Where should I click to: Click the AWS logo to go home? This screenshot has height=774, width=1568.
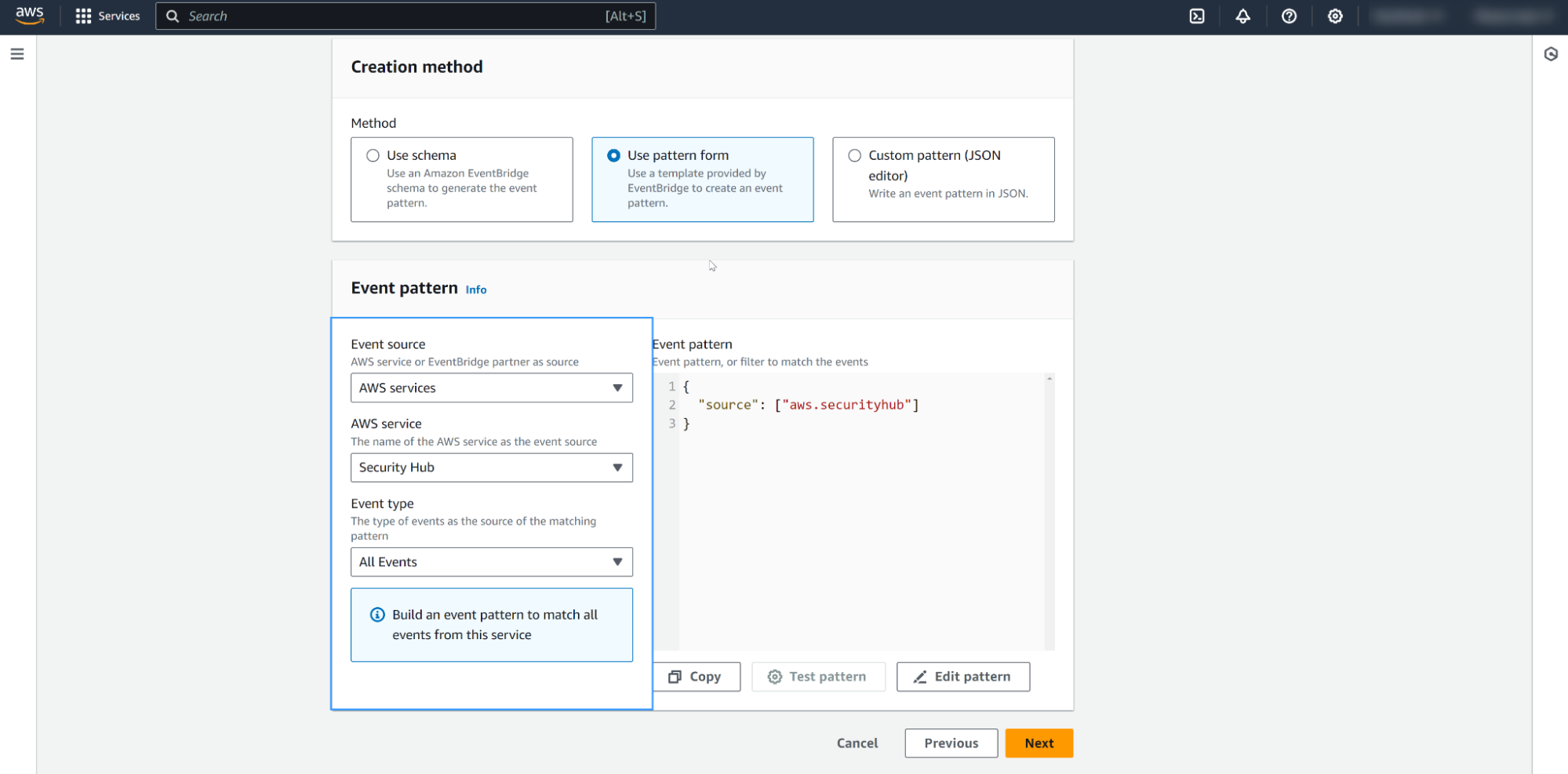29,16
